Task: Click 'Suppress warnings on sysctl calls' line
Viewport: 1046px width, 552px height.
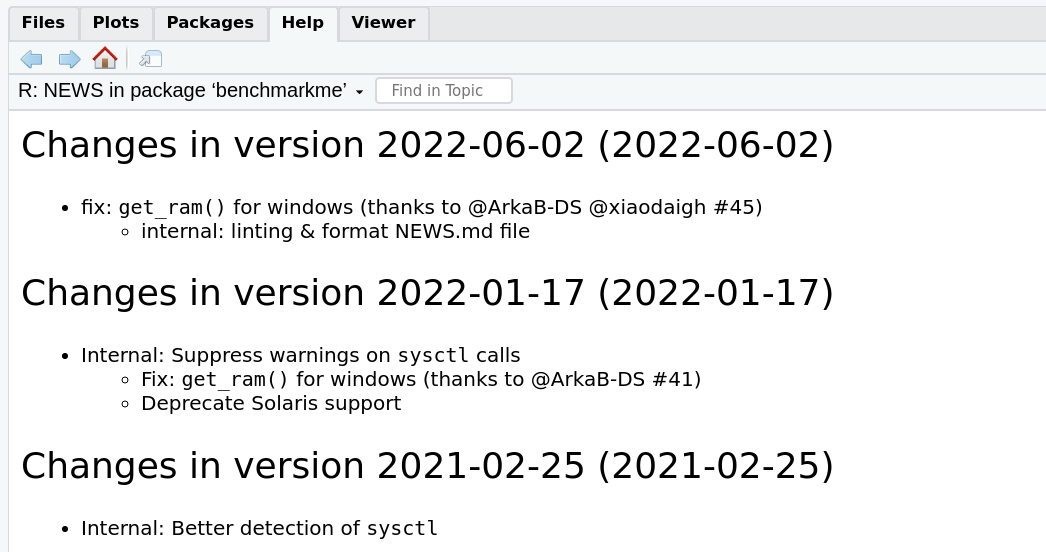Action: [301, 356]
